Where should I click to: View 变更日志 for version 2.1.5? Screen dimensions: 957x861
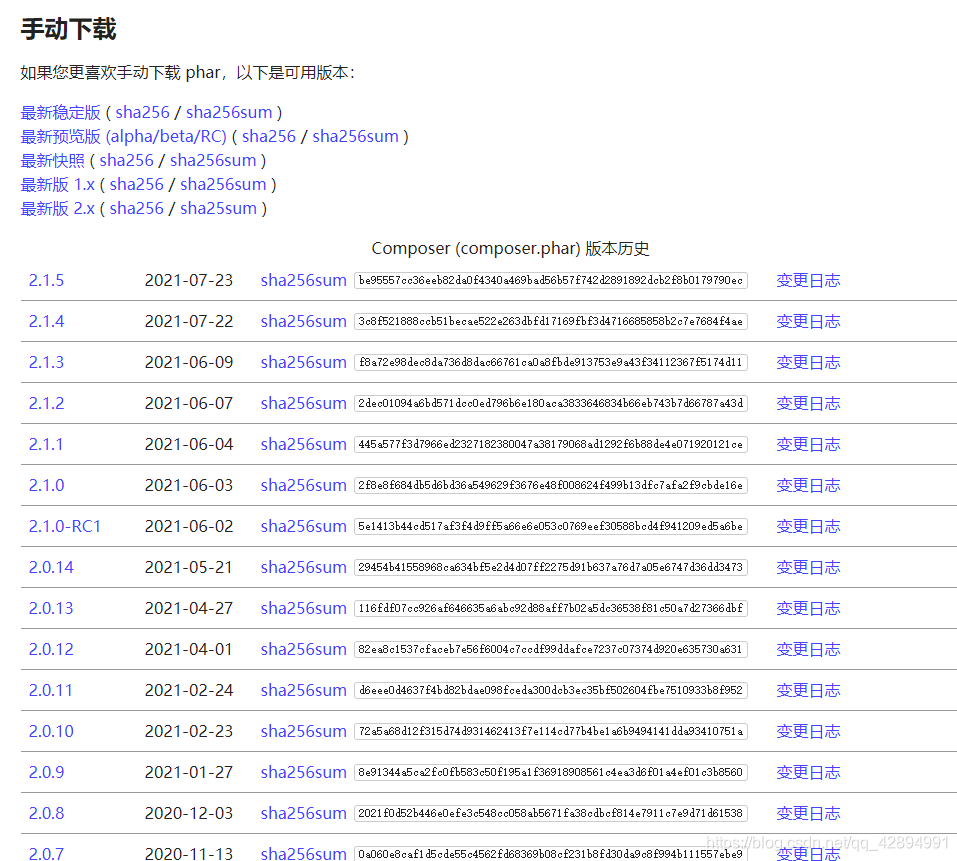[808, 281]
